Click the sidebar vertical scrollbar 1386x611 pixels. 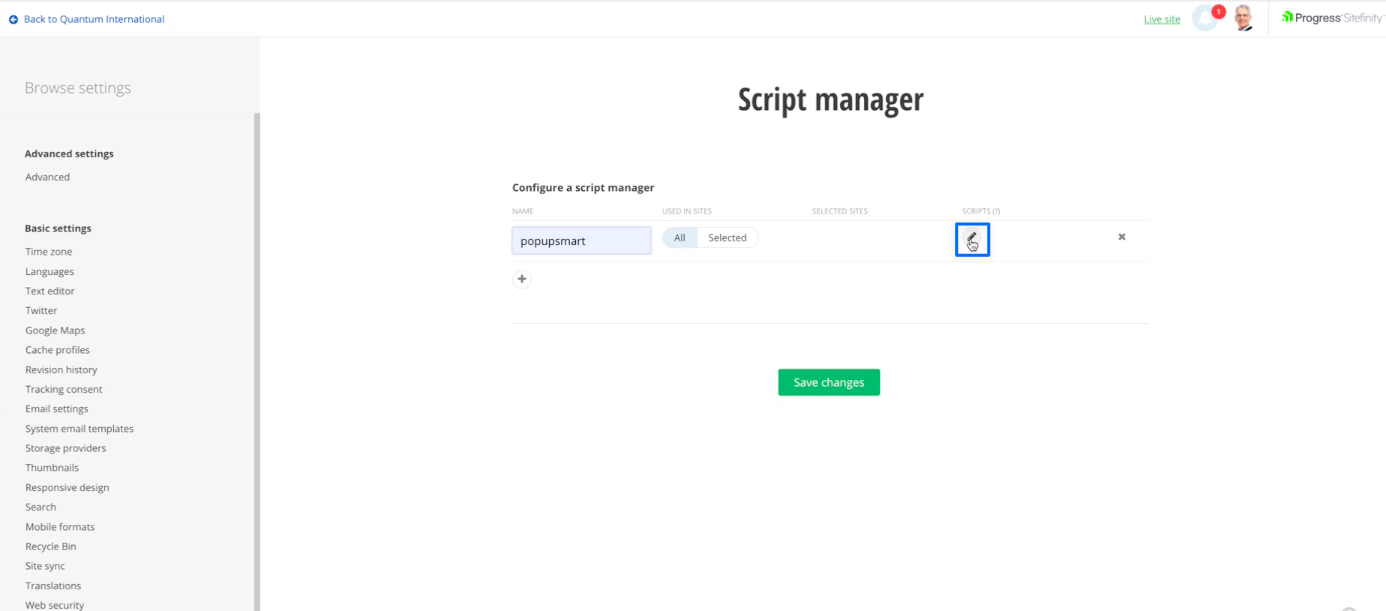pyautogui.click(x=257, y=361)
